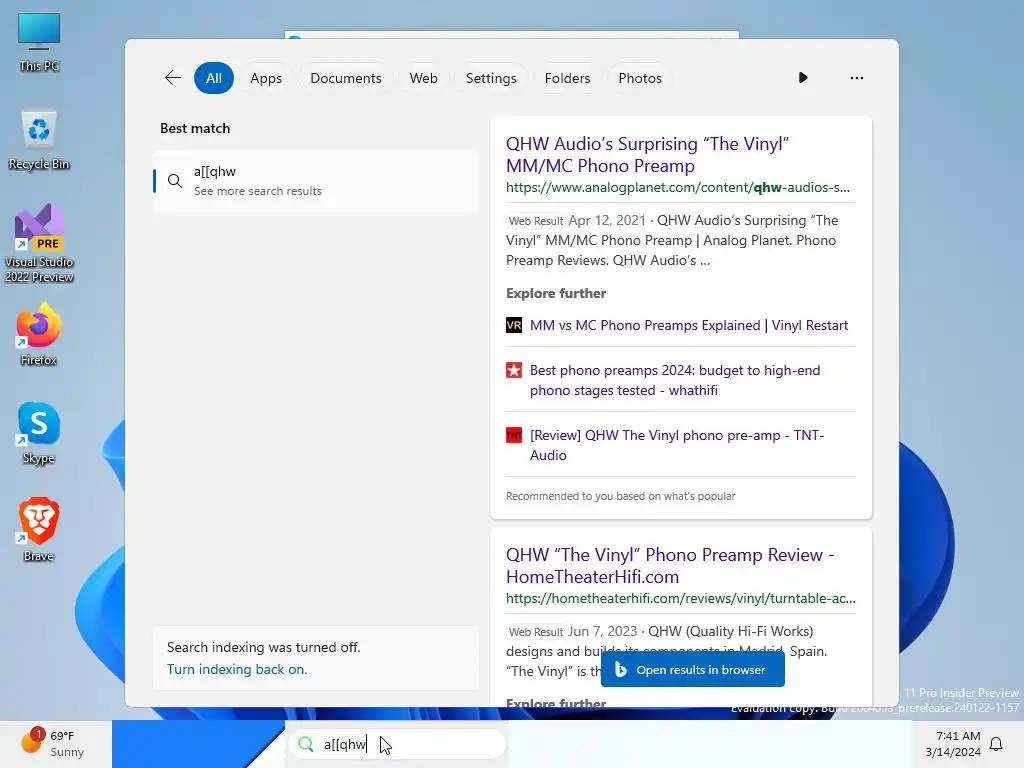Switch to the Documents filter tab

(345, 78)
